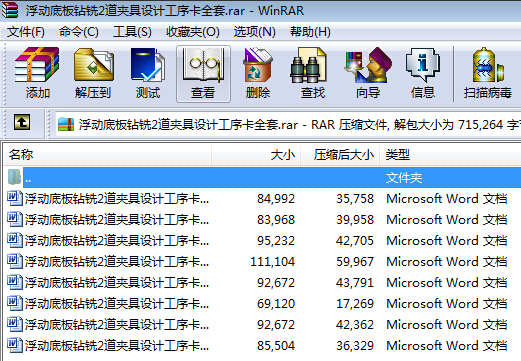The image size is (521, 361).
Task: Open the 文件(F) menu
Action: 26,32
